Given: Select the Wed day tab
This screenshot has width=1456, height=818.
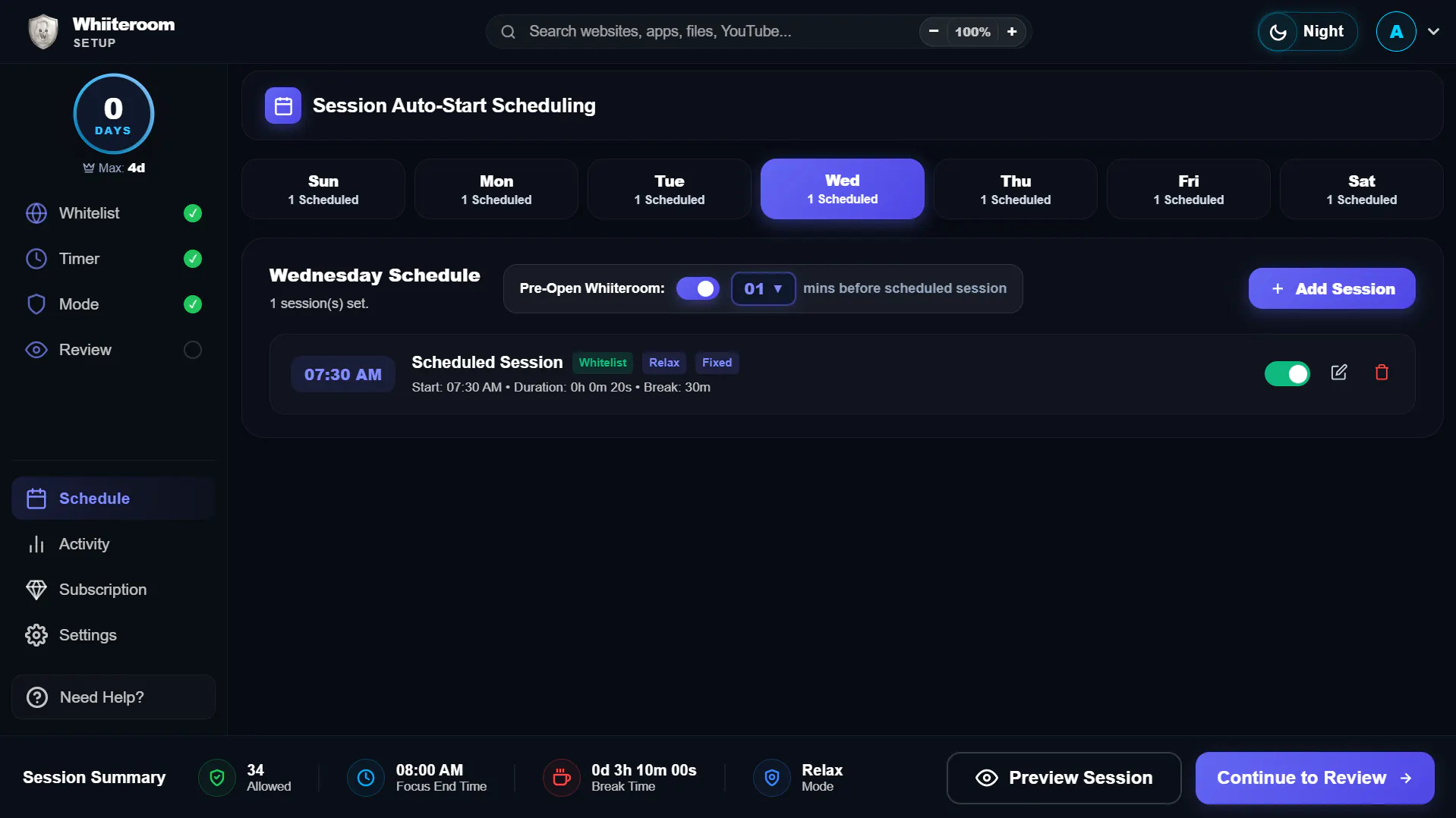Looking at the screenshot, I should point(843,189).
